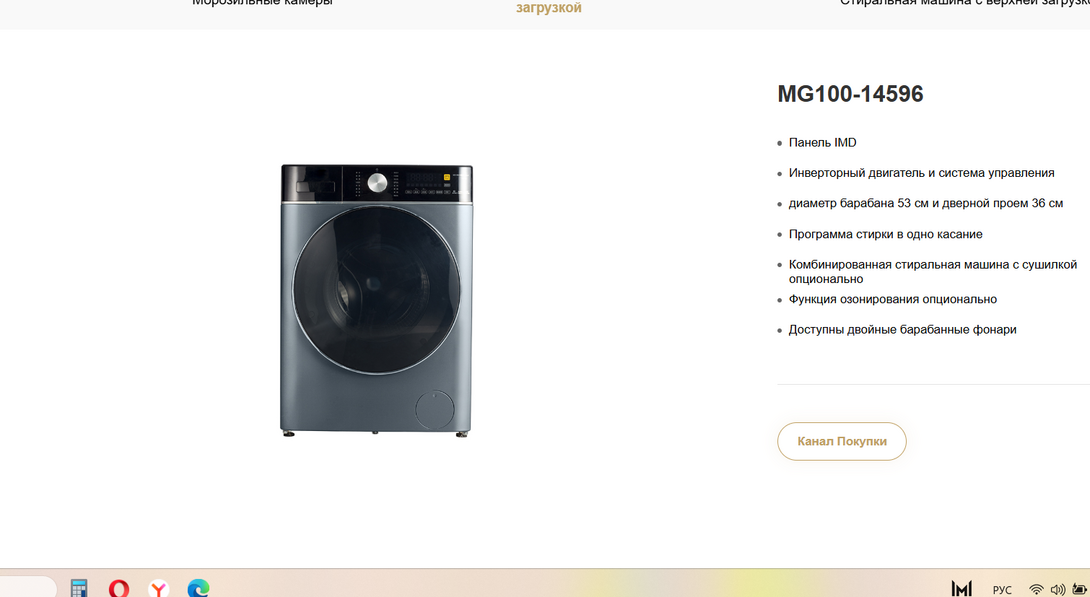This screenshot has width=1090, height=597.
Task: Click the Функция озонирования опционально line
Action: 892,299
